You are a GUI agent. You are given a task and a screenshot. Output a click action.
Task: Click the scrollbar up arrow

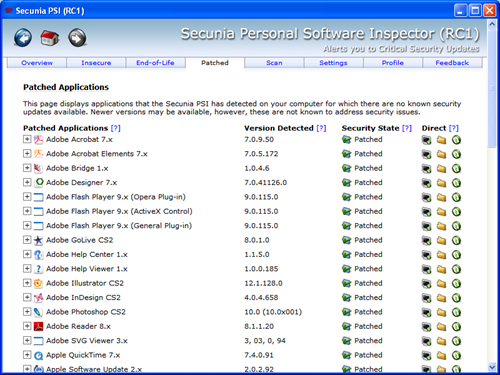pyautogui.click(x=492, y=24)
